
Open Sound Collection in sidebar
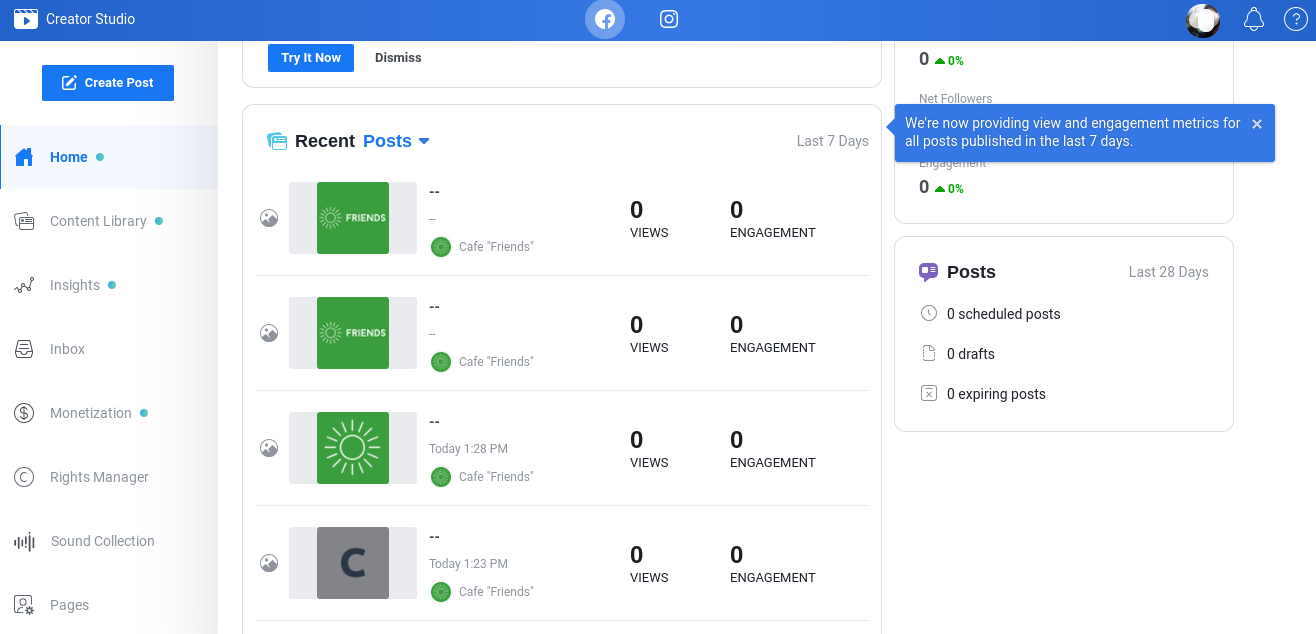102,541
